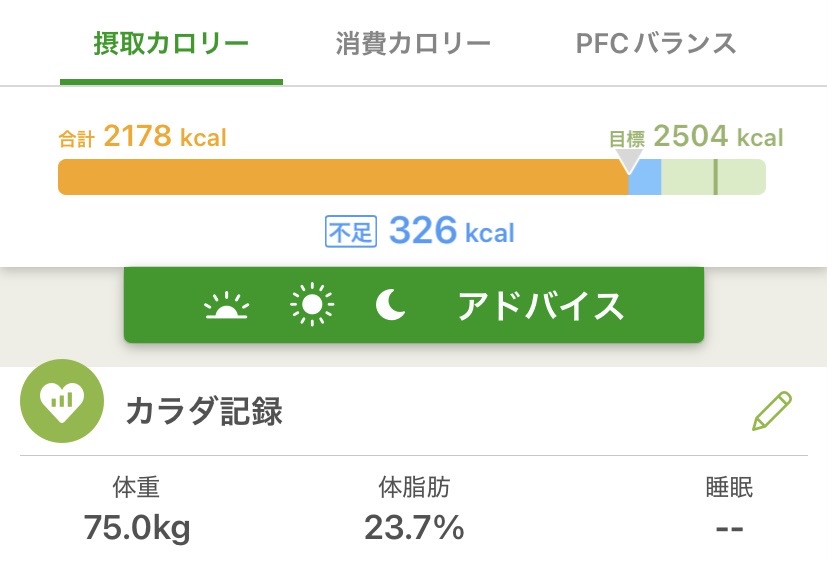Click the sunrise breakfast icon
Screen dimensions: 827x563
(227, 307)
